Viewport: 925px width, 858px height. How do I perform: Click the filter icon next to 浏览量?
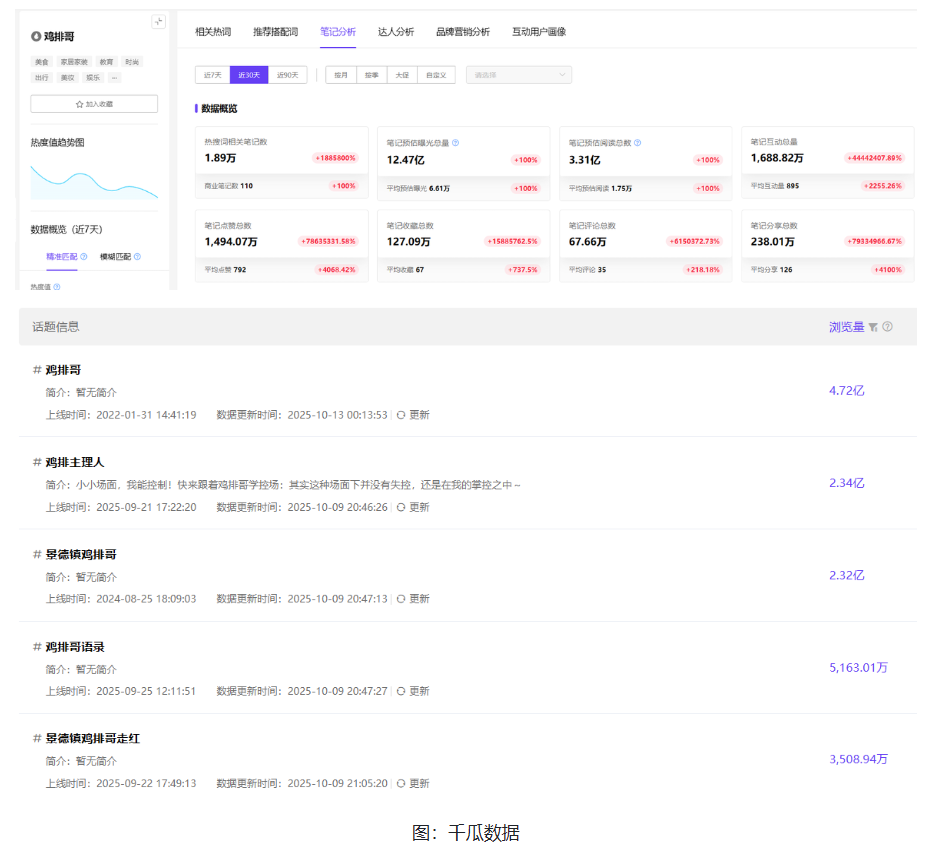873,327
